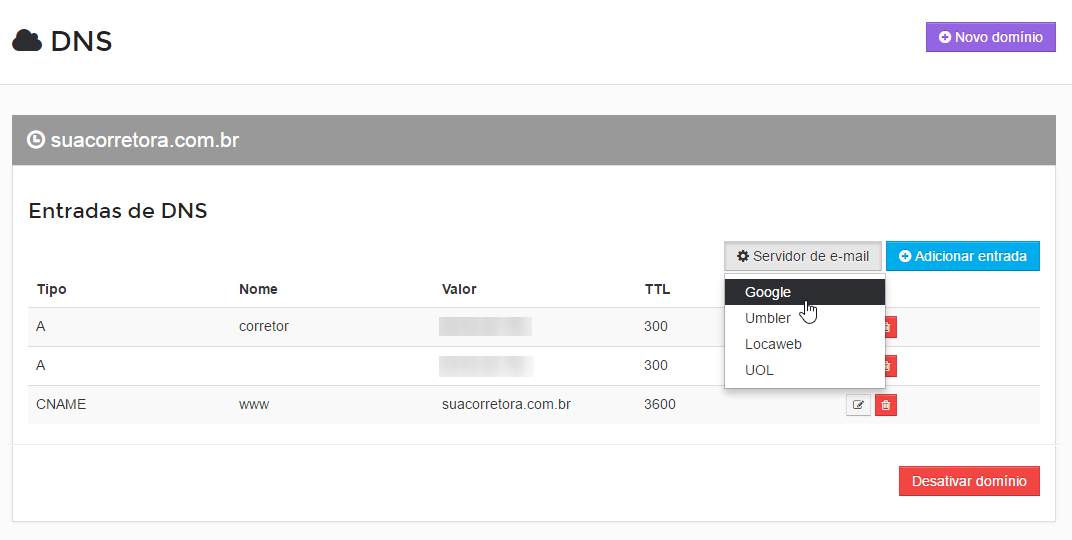Delete the www CNAME entry
Screen dimensions: 1072x540
pos(886,405)
